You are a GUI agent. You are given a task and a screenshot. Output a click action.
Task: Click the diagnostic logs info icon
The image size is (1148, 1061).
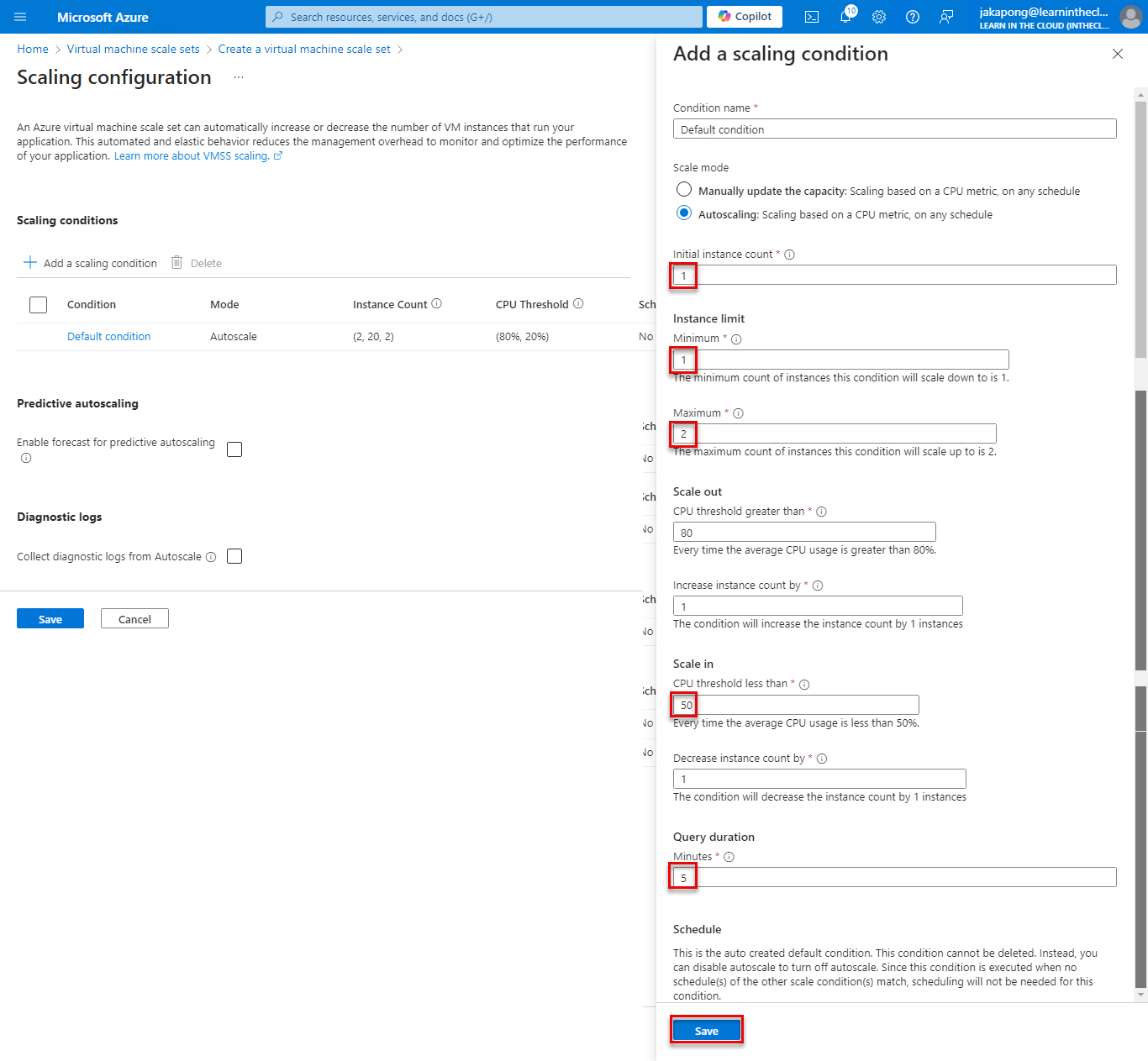(211, 557)
